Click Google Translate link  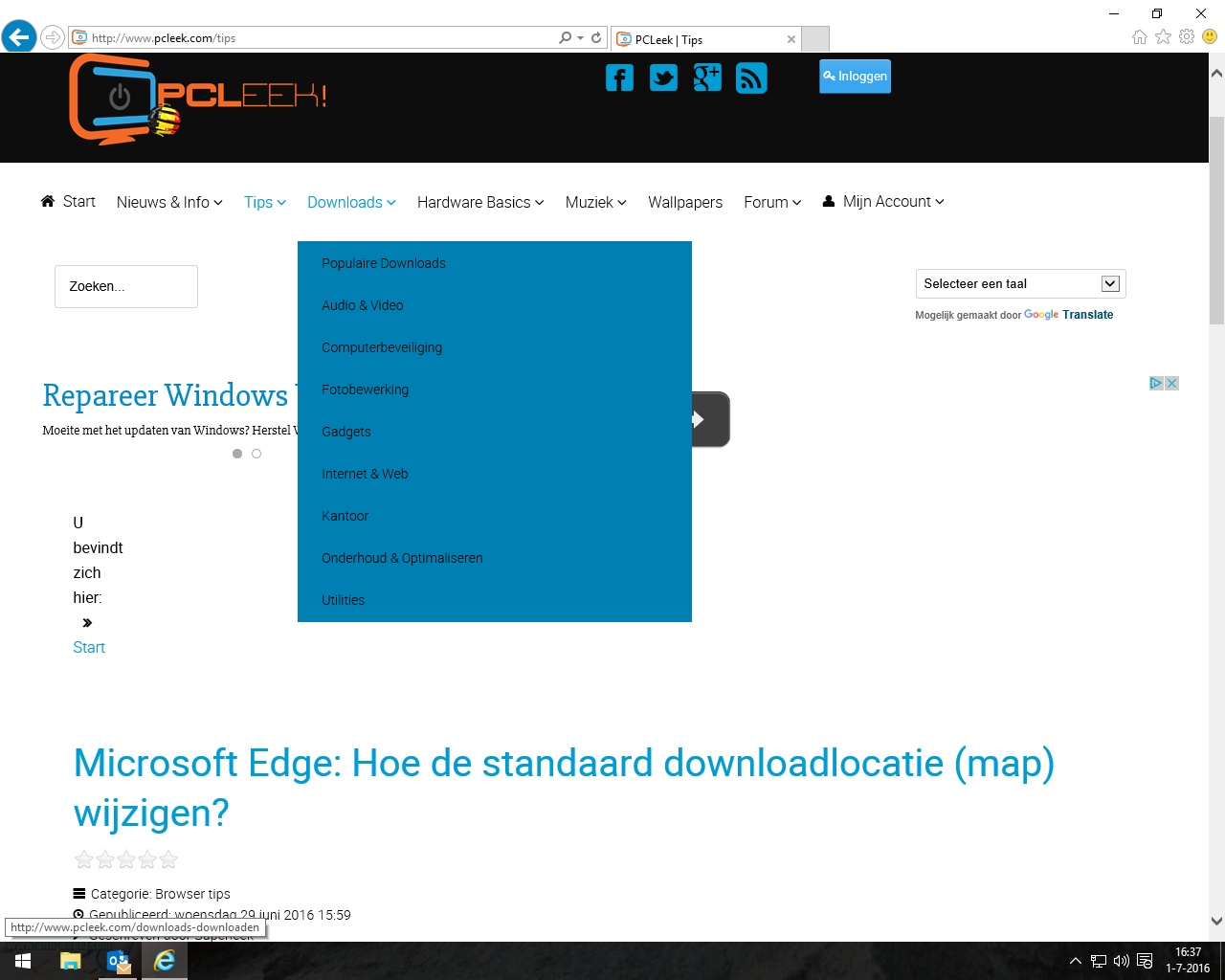point(1068,314)
